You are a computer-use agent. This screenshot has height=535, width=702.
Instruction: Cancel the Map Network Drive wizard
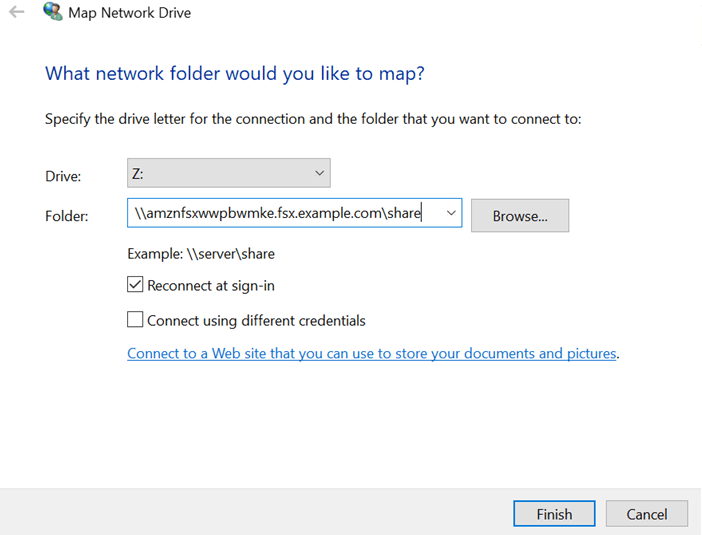point(646,514)
